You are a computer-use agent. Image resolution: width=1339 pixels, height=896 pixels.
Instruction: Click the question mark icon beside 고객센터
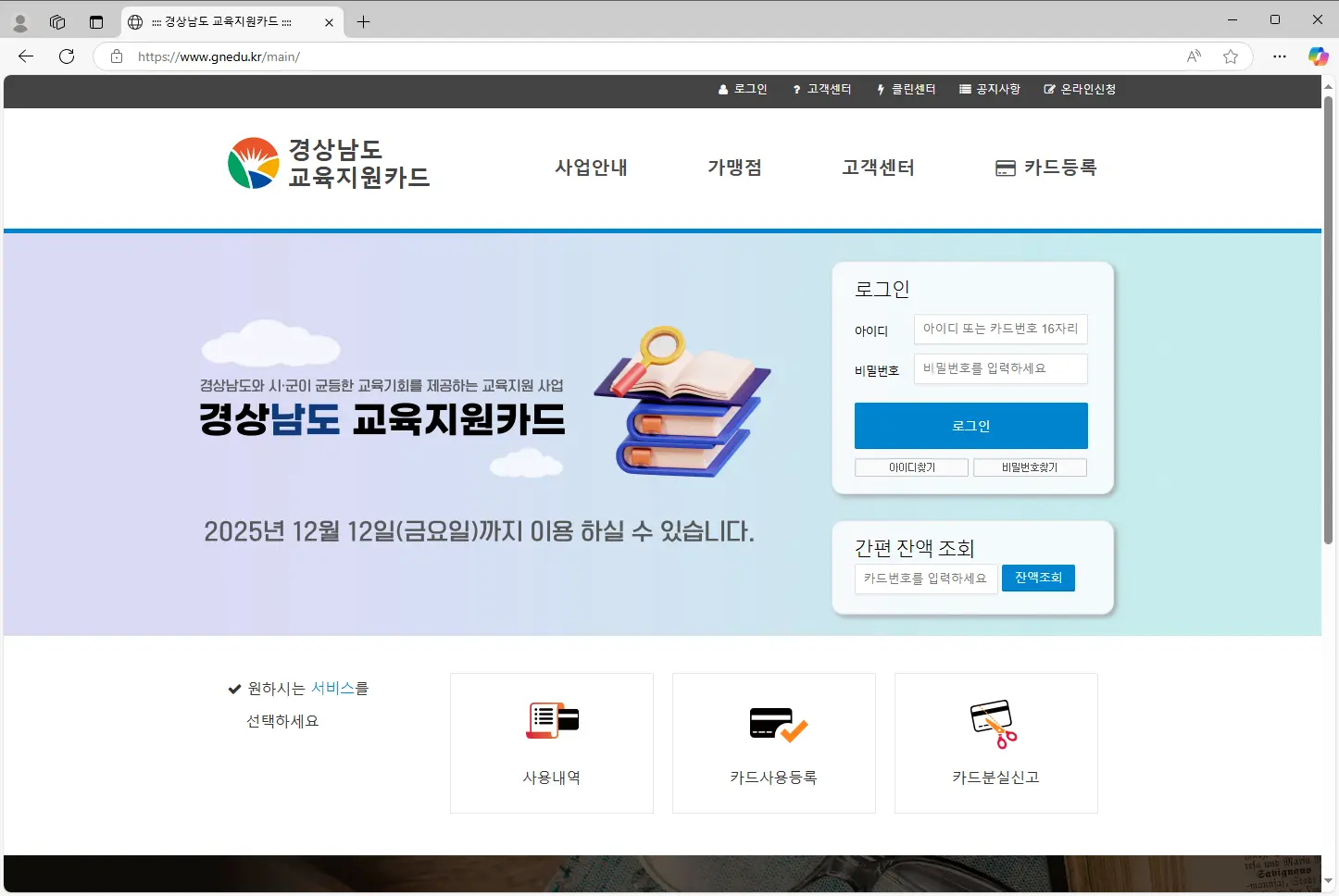pyautogui.click(x=796, y=89)
